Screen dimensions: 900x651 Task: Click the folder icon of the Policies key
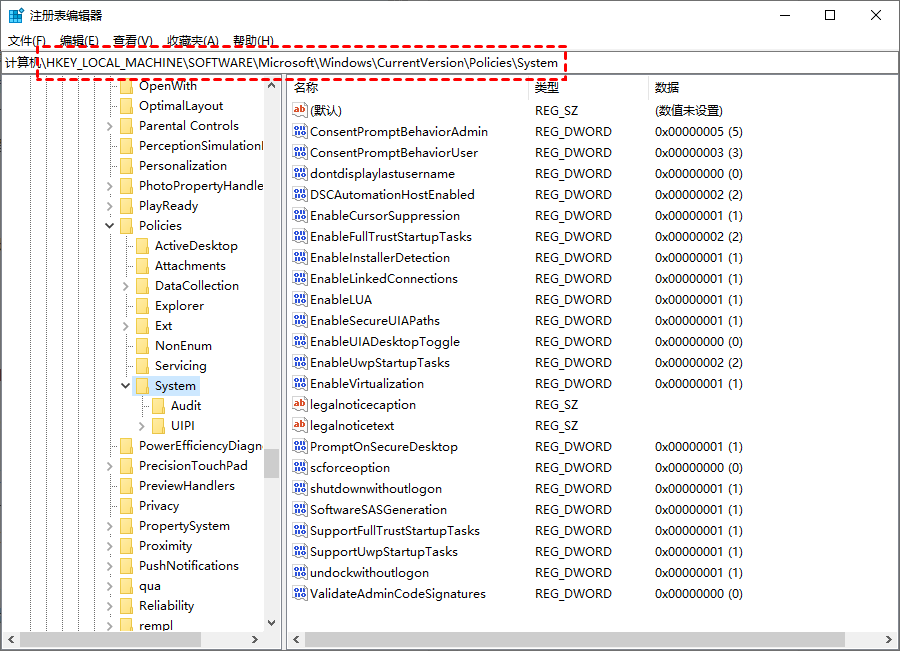click(x=126, y=226)
